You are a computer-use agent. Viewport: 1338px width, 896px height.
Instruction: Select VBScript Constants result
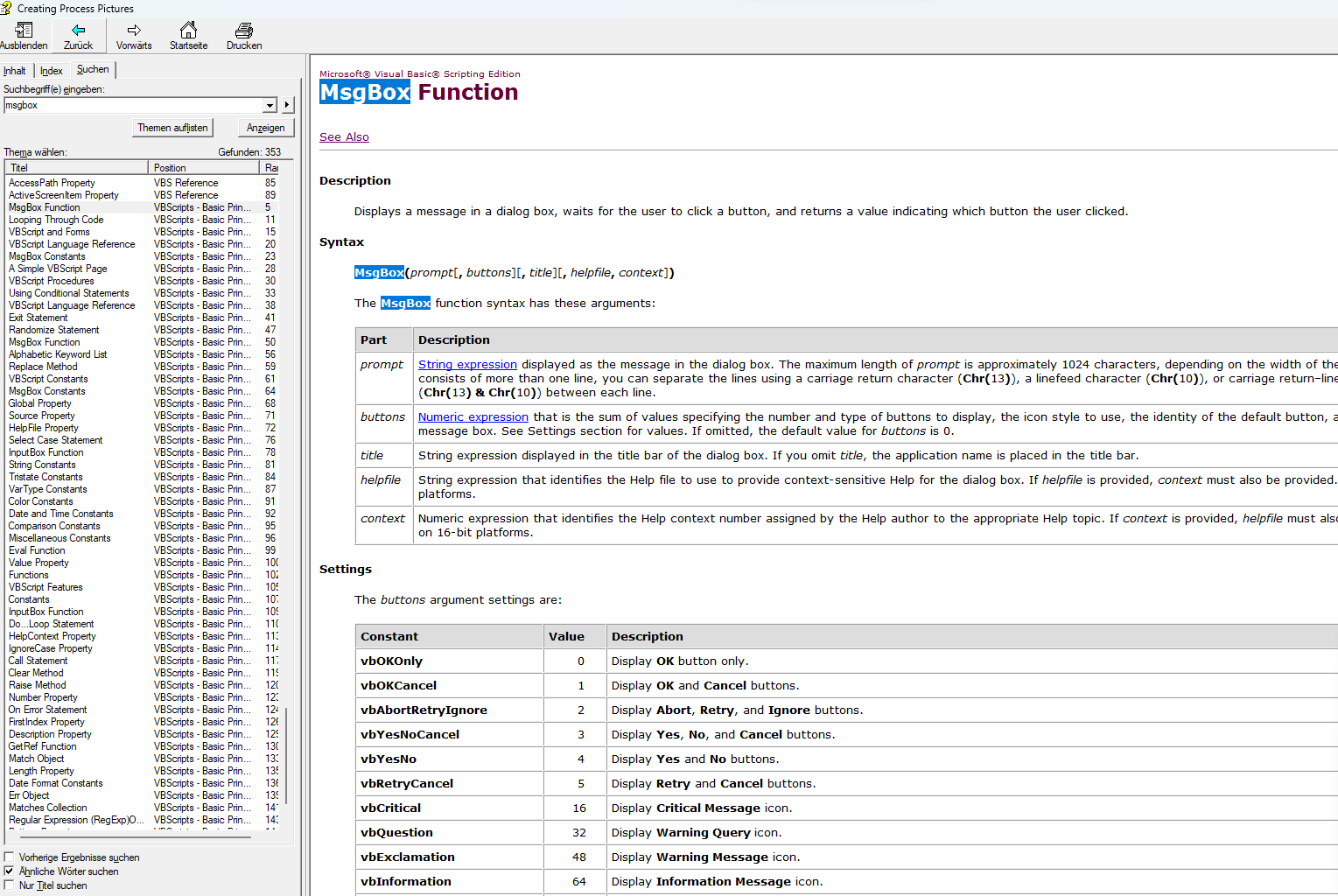tap(48, 379)
